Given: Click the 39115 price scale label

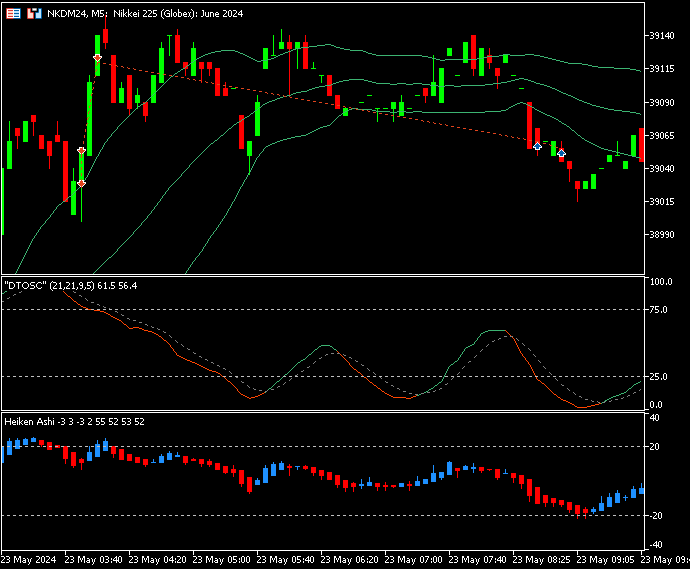Looking at the screenshot, I should click(662, 69).
